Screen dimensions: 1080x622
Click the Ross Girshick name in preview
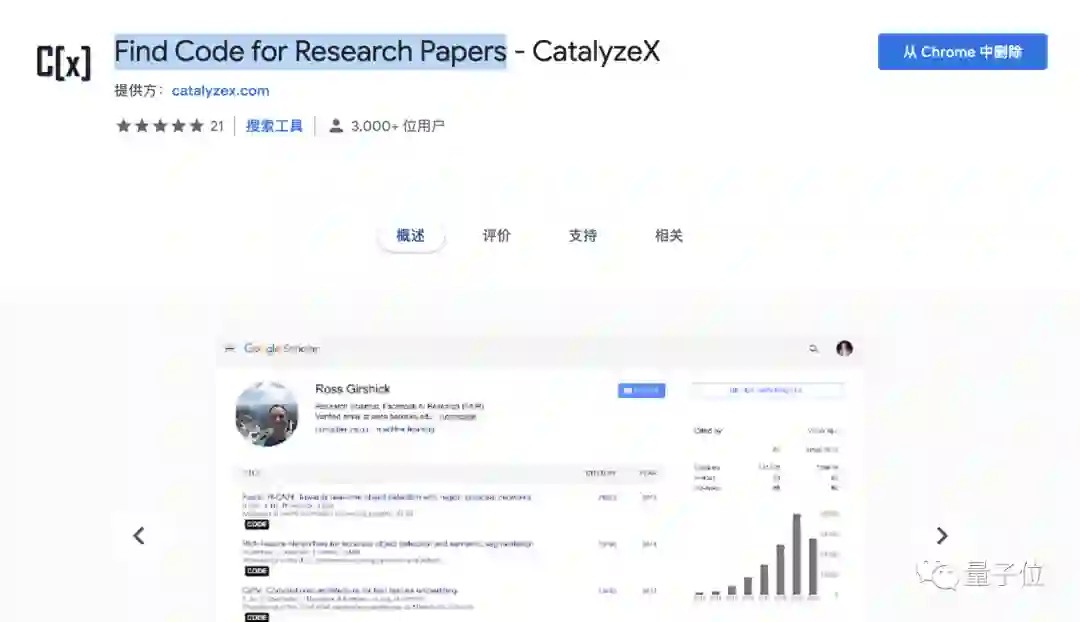353,389
